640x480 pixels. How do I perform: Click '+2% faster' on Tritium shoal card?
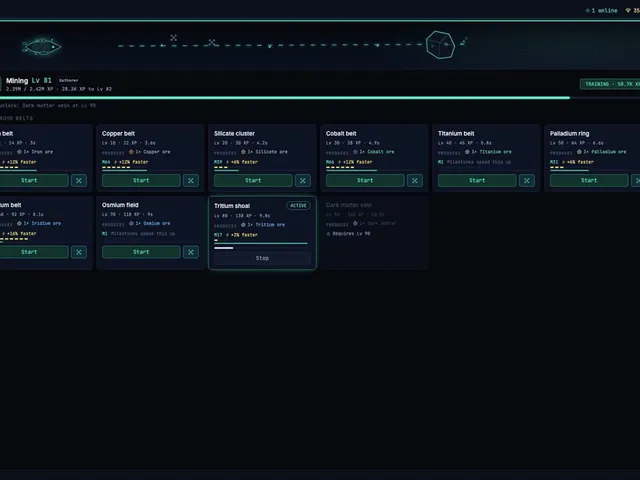(244, 235)
